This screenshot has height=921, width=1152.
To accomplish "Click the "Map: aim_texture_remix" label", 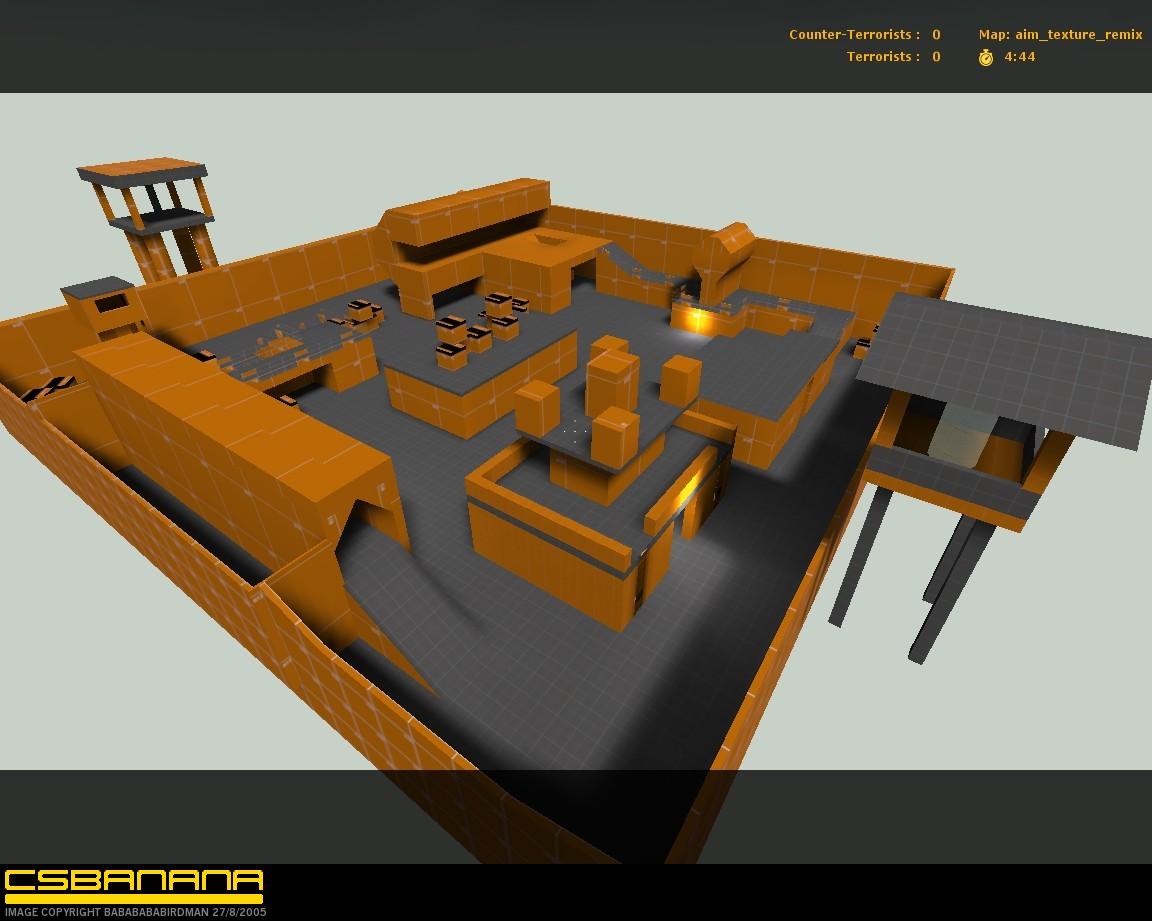I will [1060, 35].
